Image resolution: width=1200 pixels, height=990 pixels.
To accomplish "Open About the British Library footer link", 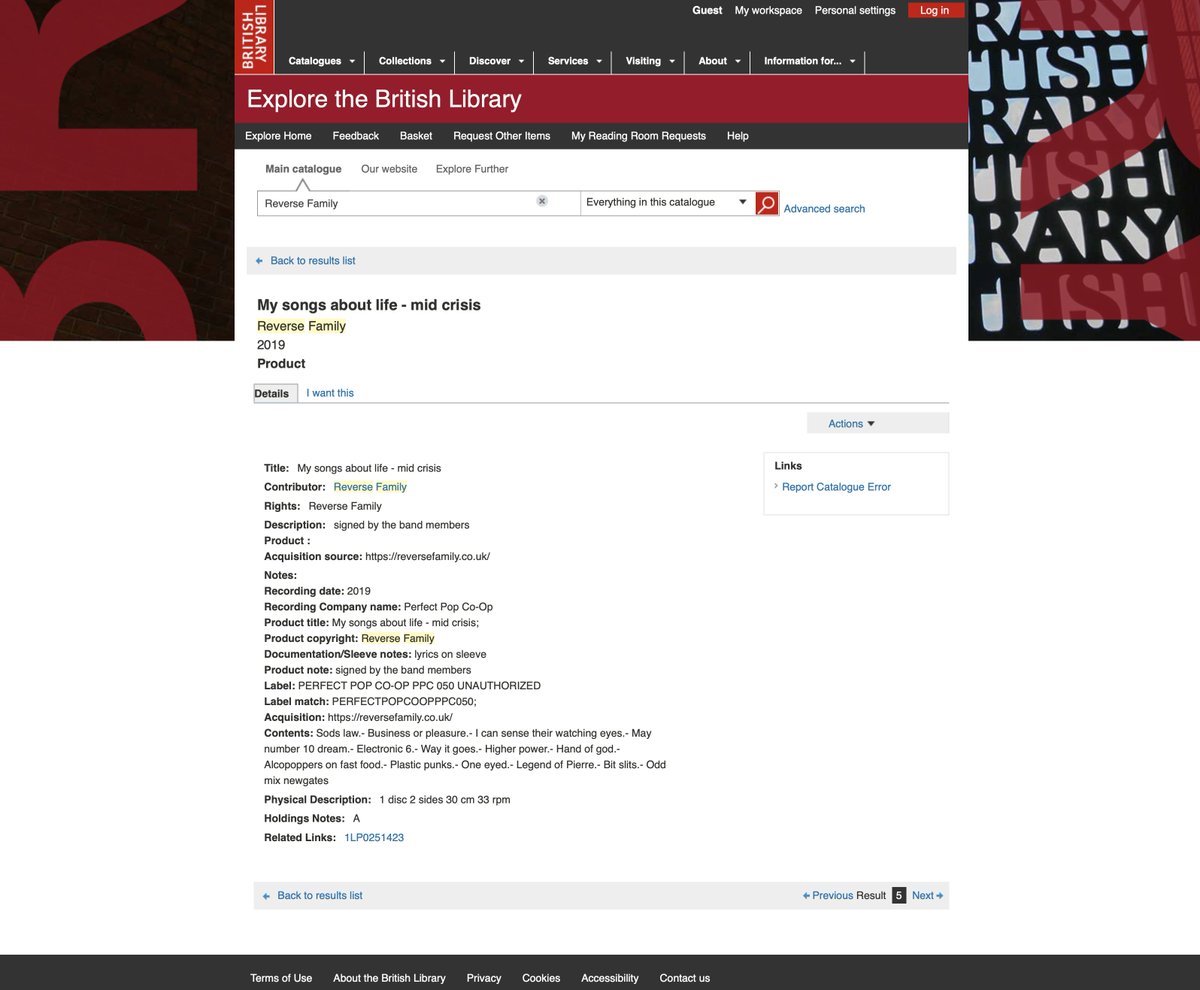I will tap(389, 978).
